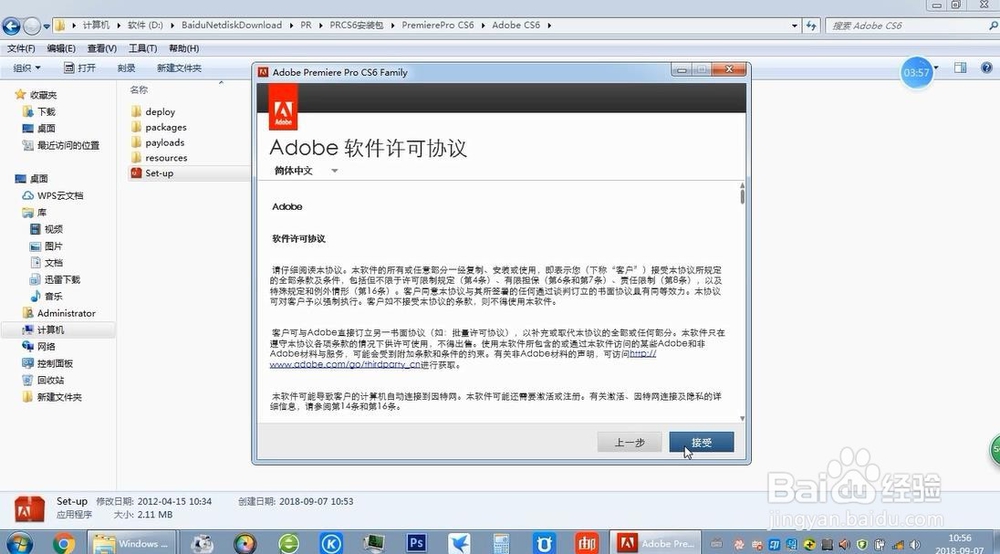Open the 组织 dropdown in Explorer toolbar
Screen dimensions: 1000x554
pos(27,68)
